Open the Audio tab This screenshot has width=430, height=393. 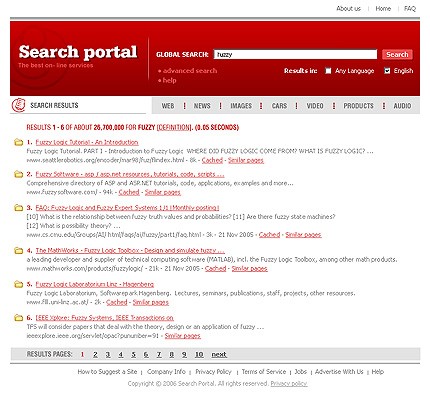tap(402, 106)
